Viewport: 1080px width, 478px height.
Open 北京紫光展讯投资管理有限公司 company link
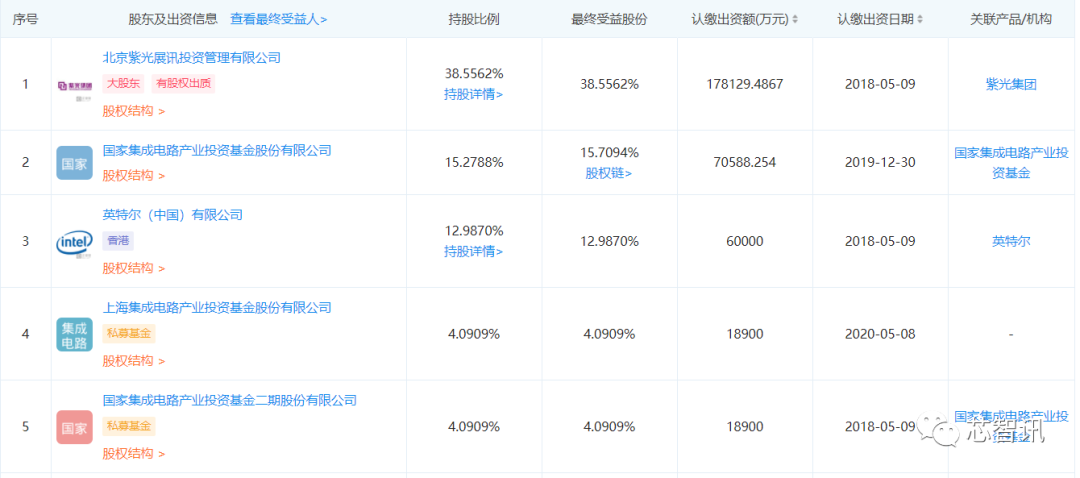pos(191,58)
